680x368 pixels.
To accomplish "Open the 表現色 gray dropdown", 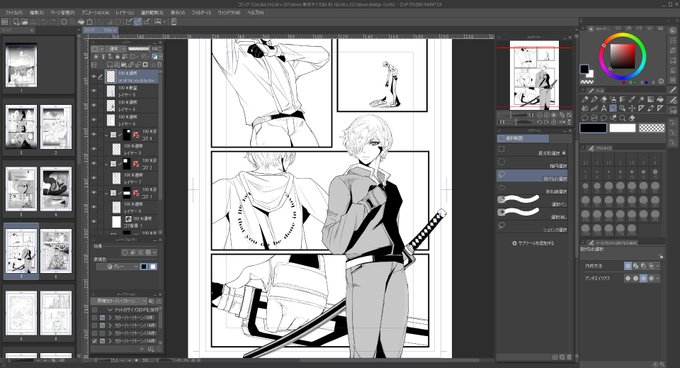I will [117, 267].
